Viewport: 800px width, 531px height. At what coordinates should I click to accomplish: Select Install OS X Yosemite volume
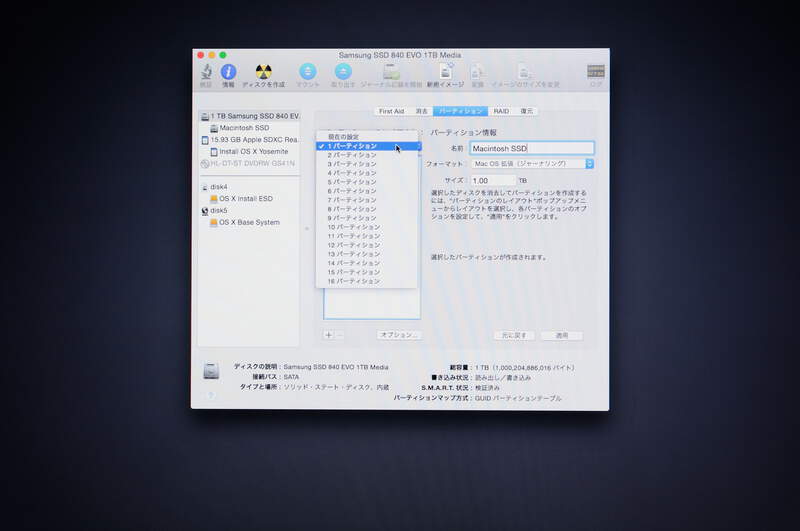point(249,151)
